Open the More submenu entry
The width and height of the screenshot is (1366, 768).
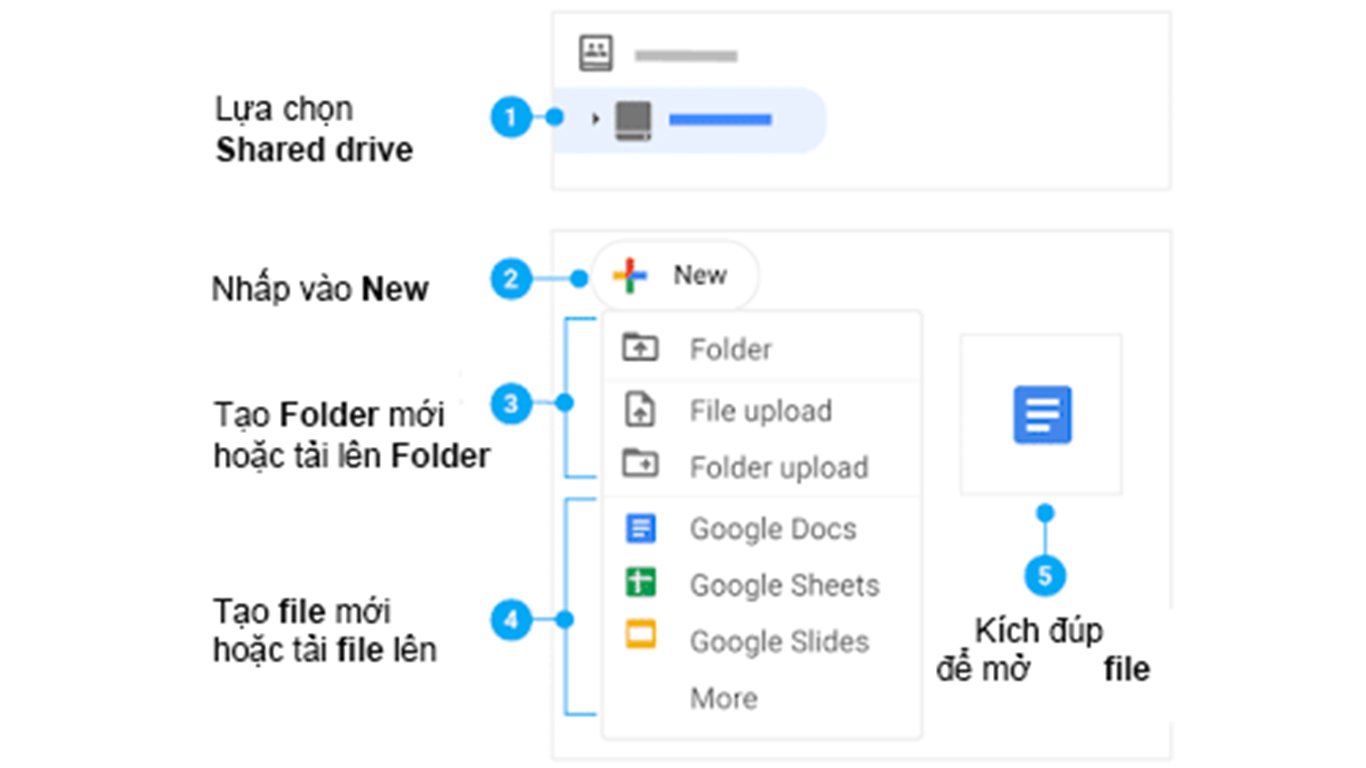point(723,698)
